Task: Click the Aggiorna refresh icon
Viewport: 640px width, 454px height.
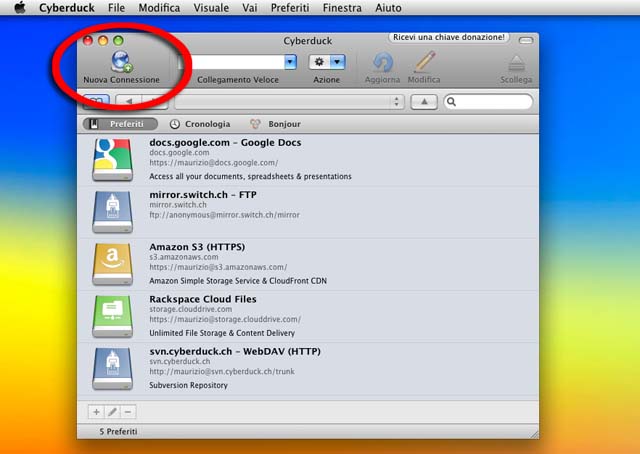Action: (x=382, y=62)
